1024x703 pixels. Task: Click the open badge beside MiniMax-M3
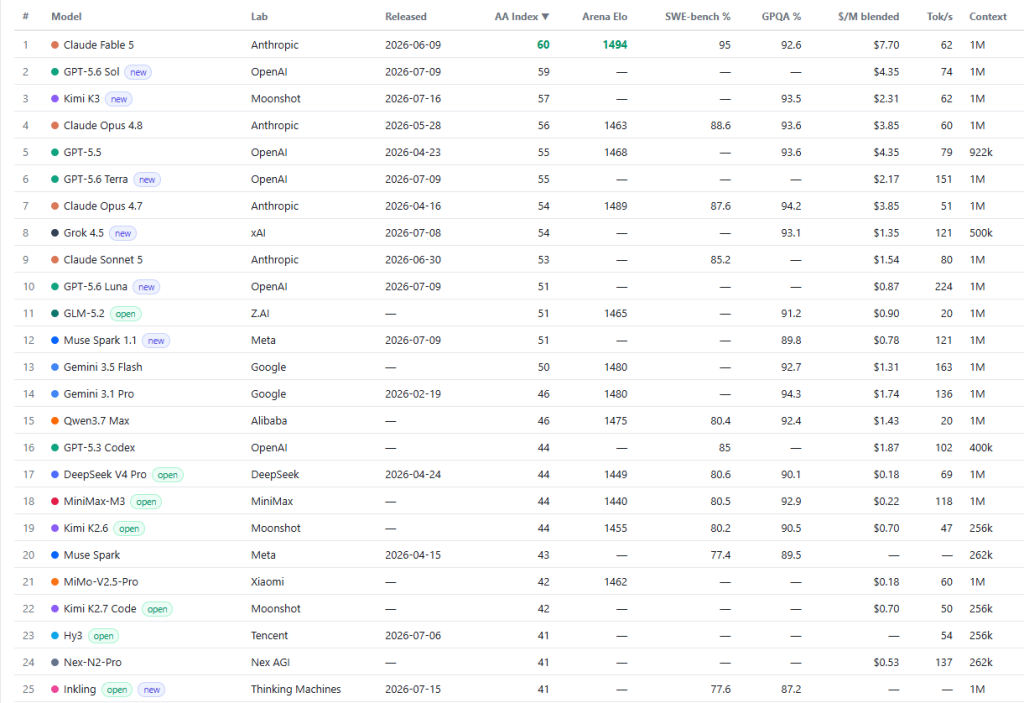pyautogui.click(x=146, y=502)
